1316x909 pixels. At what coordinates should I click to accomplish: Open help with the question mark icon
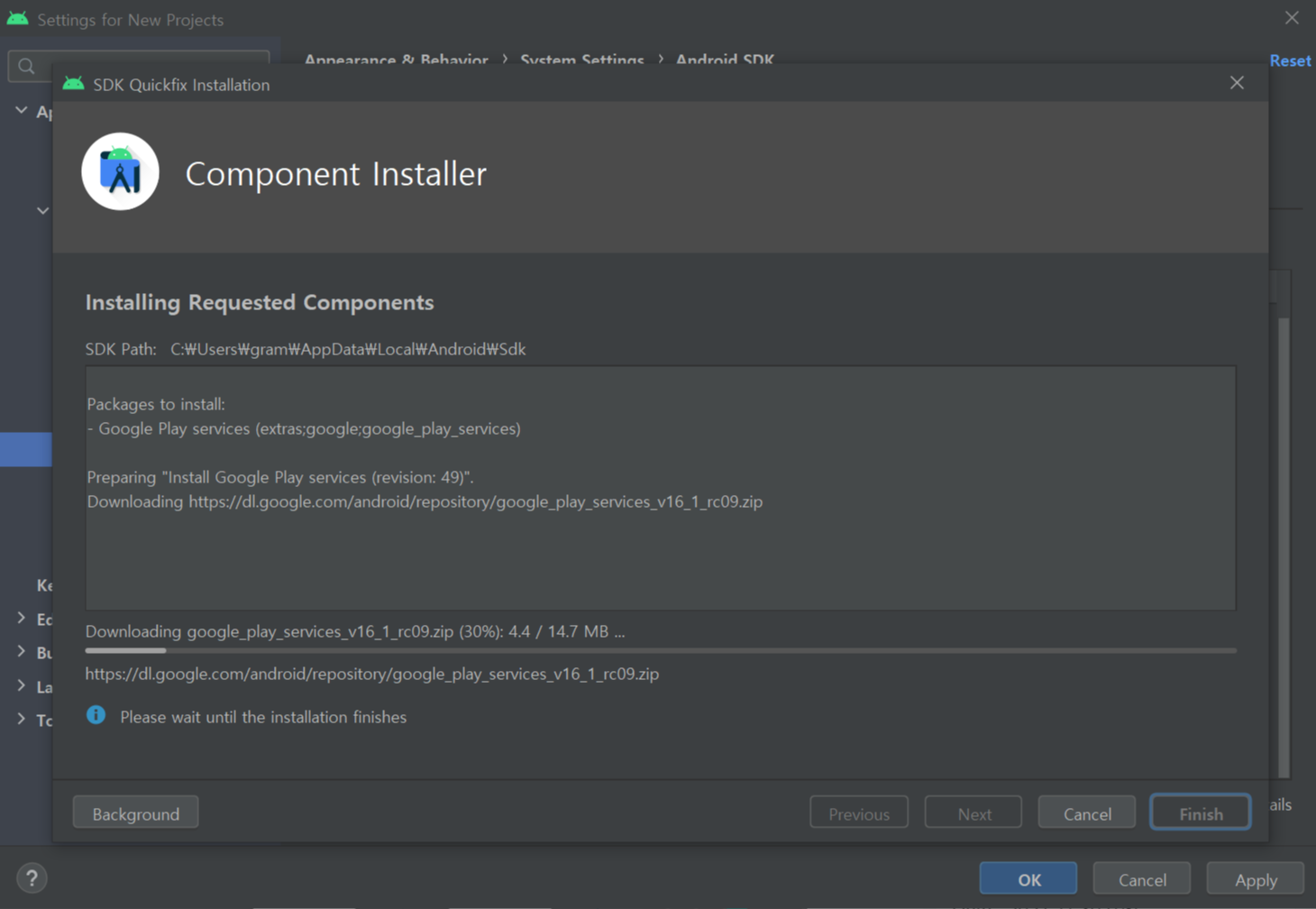(x=32, y=878)
